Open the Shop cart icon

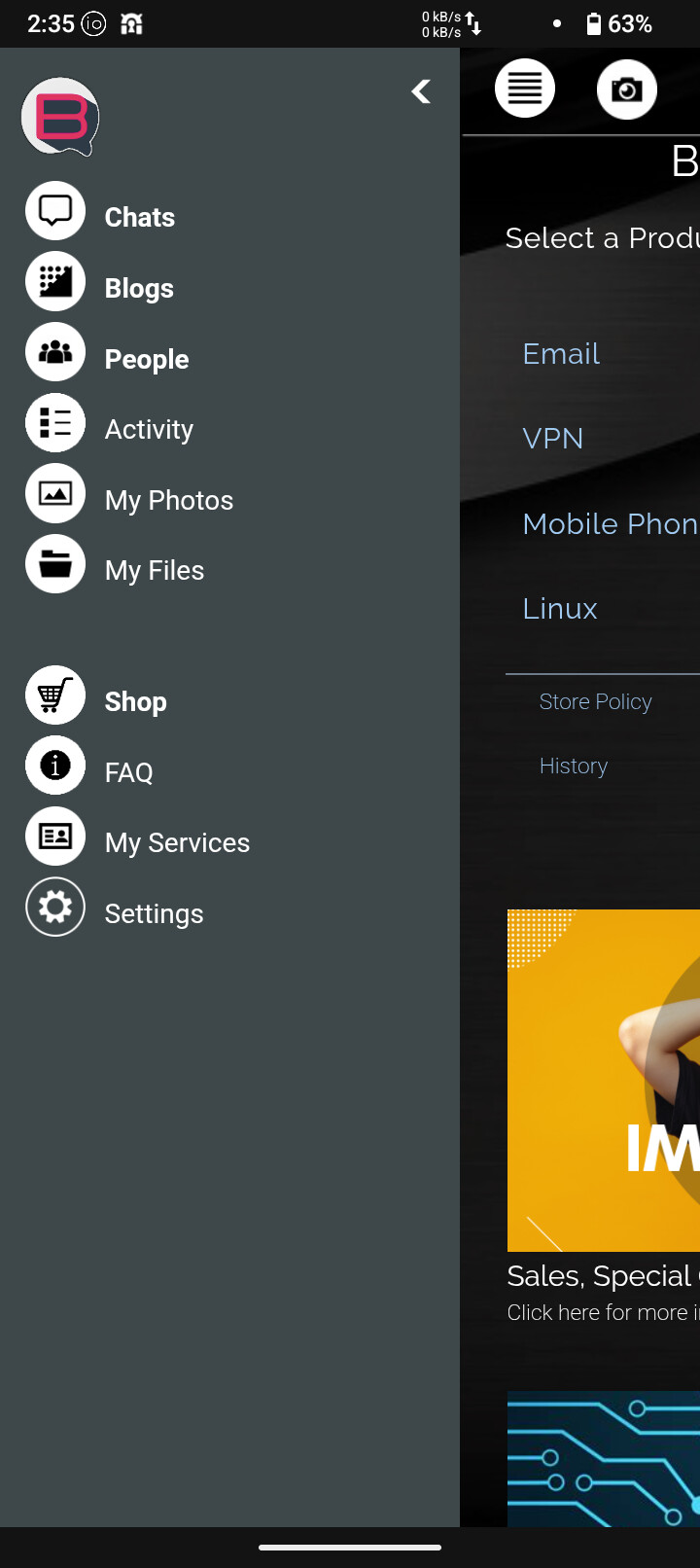click(x=55, y=695)
